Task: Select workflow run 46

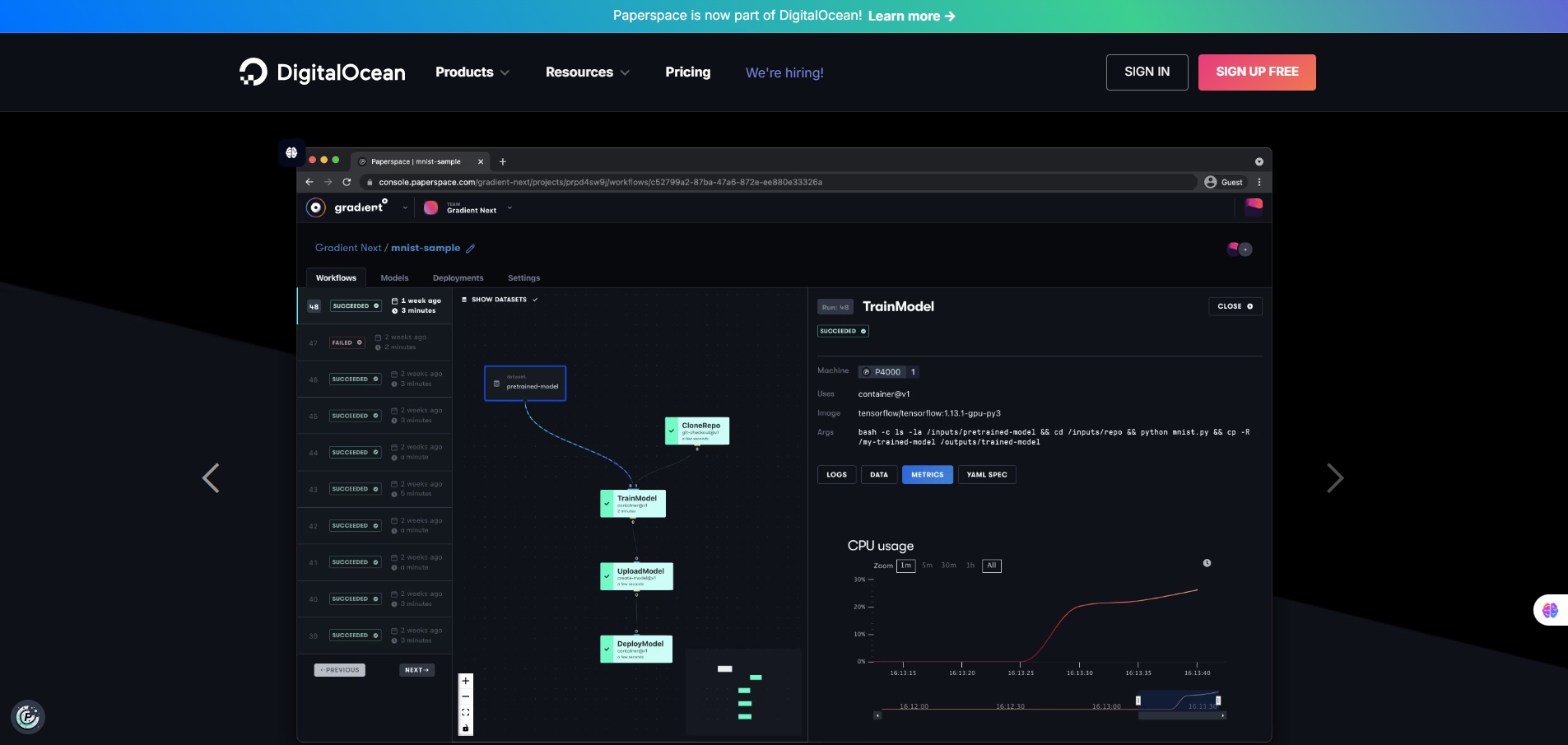Action: 375,379
